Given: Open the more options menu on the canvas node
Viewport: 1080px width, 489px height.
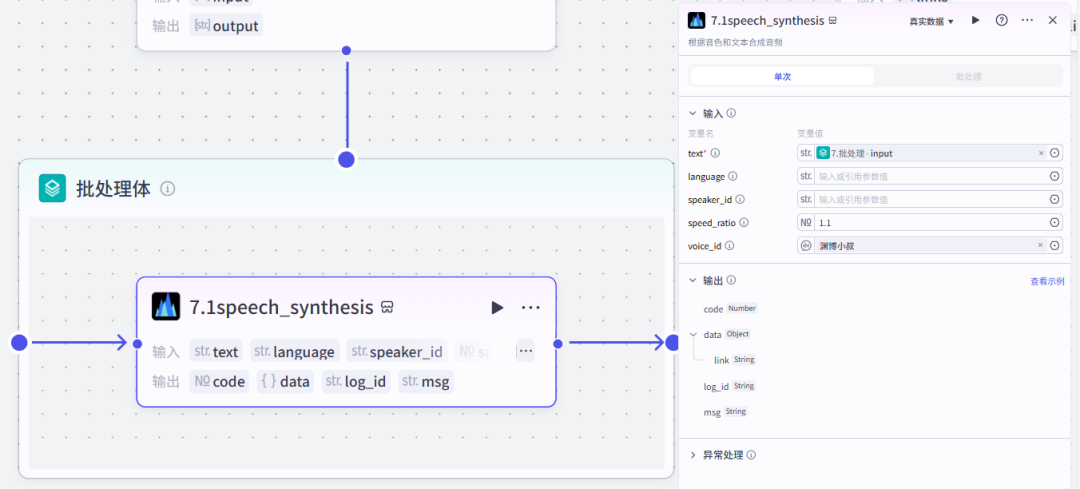Looking at the screenshot, I should click(x=531, y=307).
